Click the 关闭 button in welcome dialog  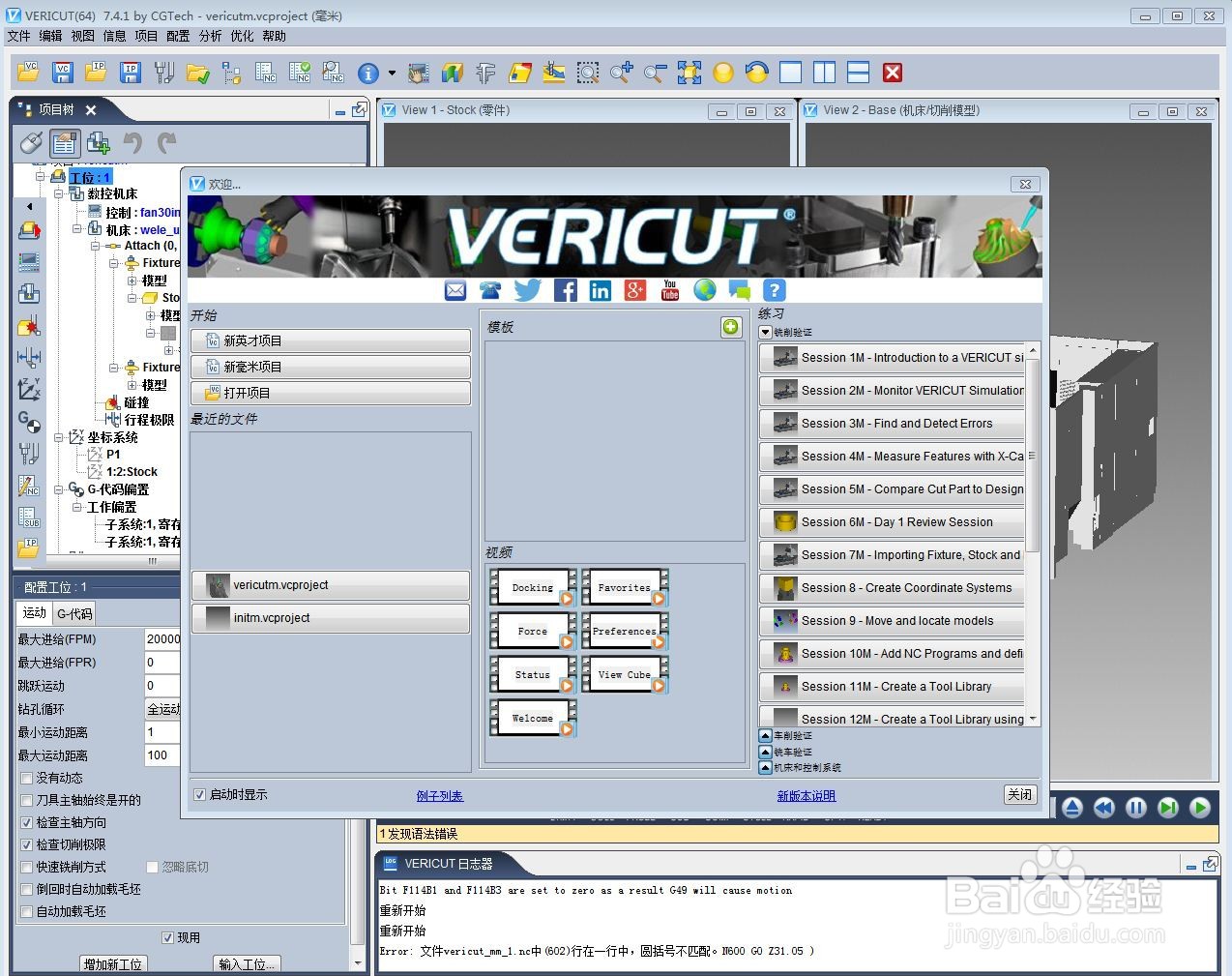click(x=1020, y=795)
